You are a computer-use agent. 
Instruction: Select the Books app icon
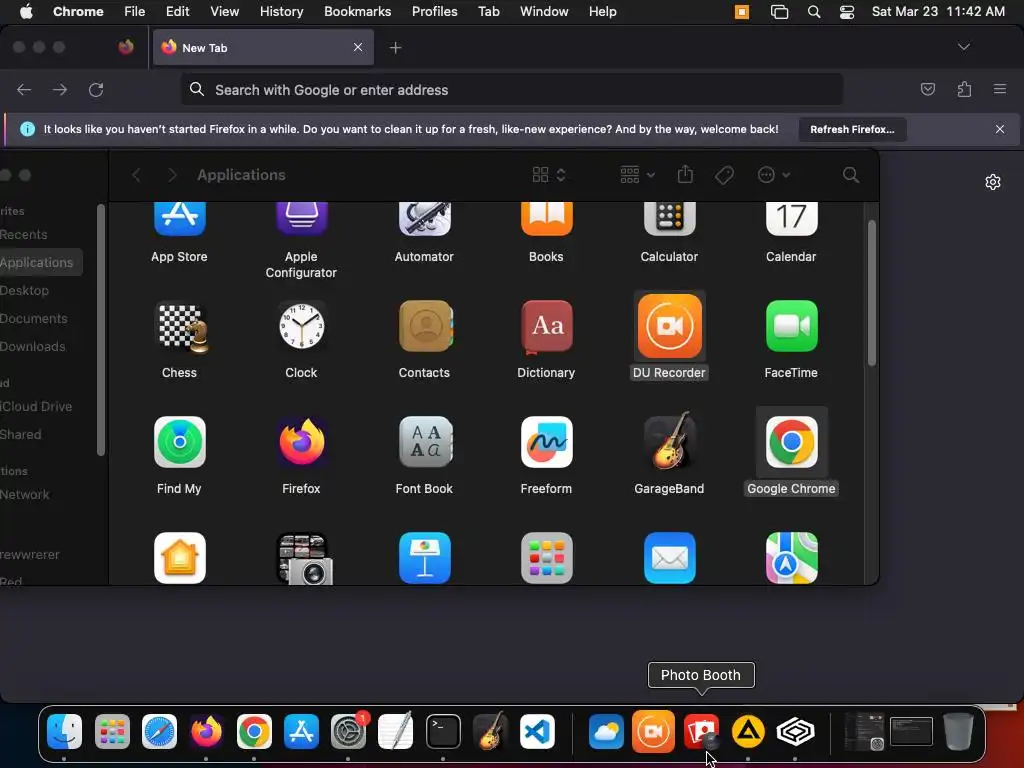pyautogui.click(x=547, y=219)
